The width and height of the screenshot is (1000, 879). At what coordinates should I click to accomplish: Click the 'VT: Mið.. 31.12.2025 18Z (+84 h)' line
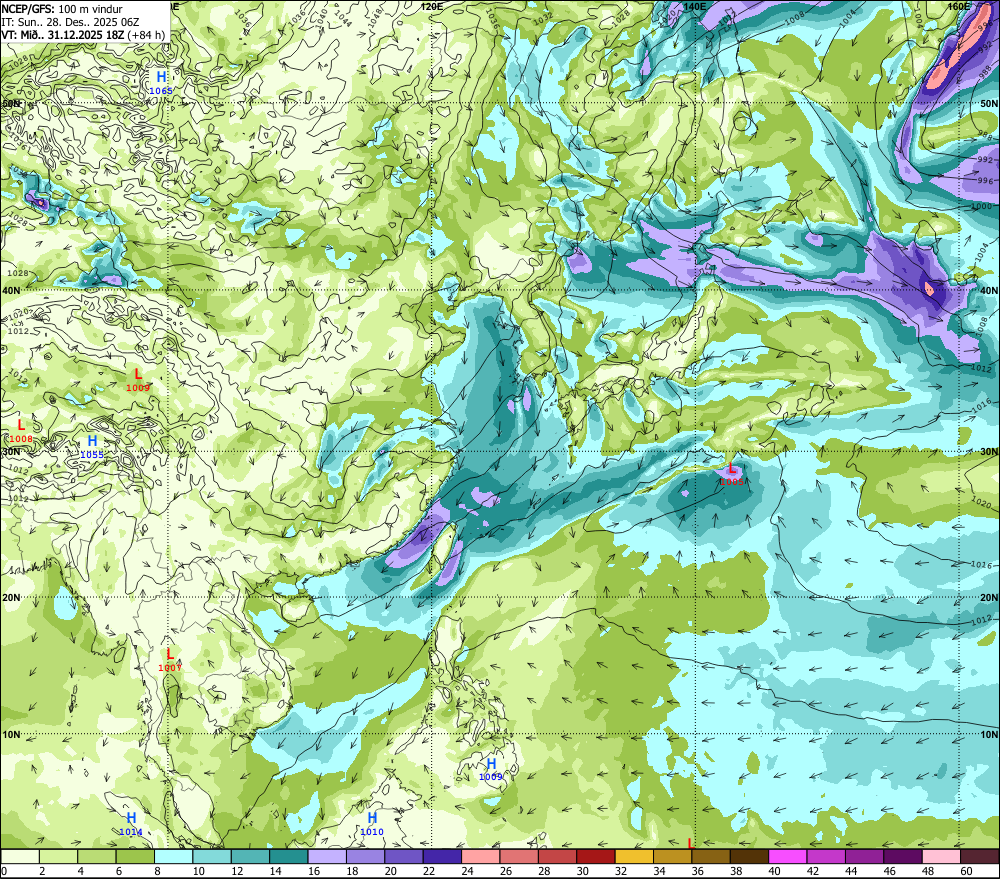pyautogui.click(x=83, y=36)
